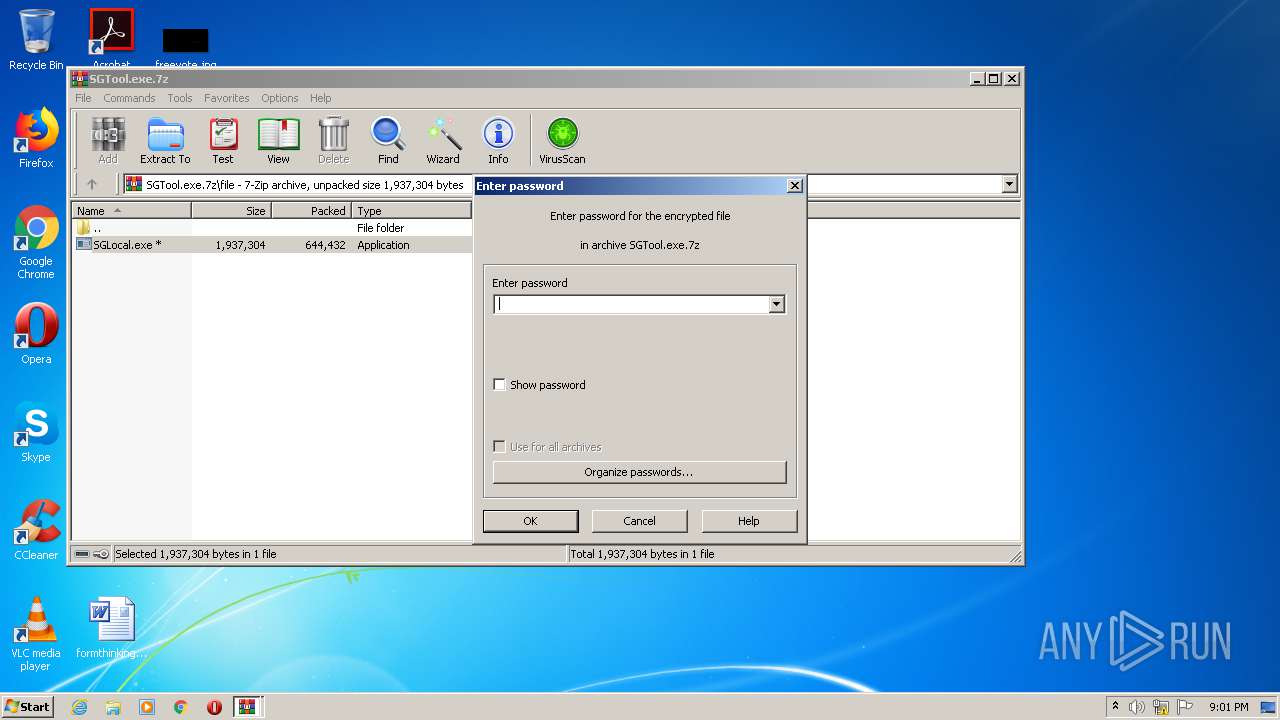
Task: Click the status bar key icon
Action: pos(101,554)
